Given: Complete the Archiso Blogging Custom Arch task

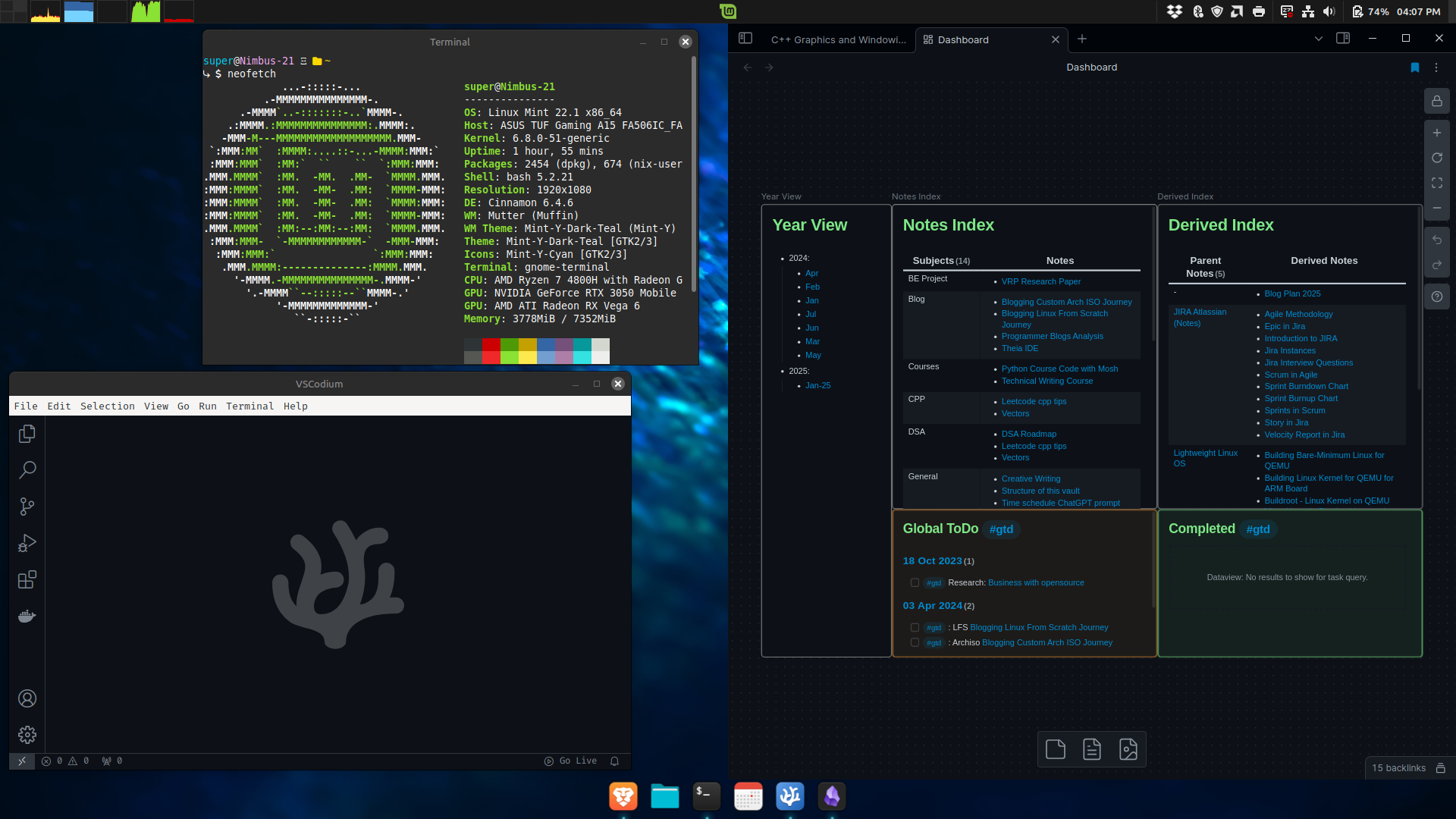Looking at the screenshot, I should coord(915,642).
